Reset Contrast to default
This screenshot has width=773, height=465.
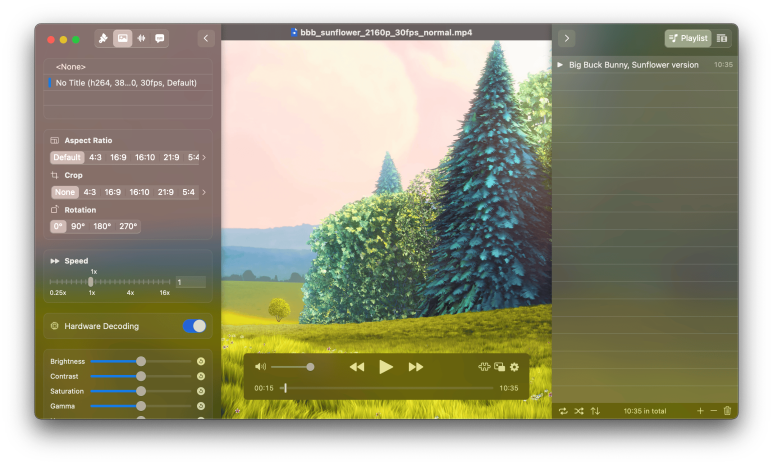(x=201, y=376)
